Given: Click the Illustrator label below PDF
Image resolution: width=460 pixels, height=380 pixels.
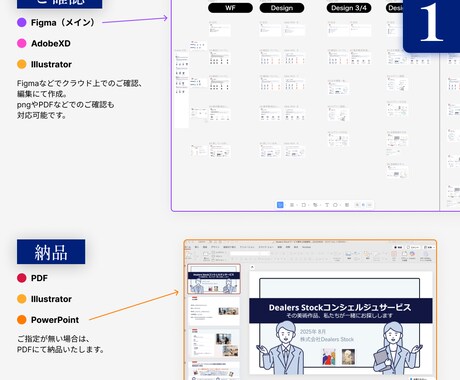Looking at the screenshot, I should coord(51,299).
